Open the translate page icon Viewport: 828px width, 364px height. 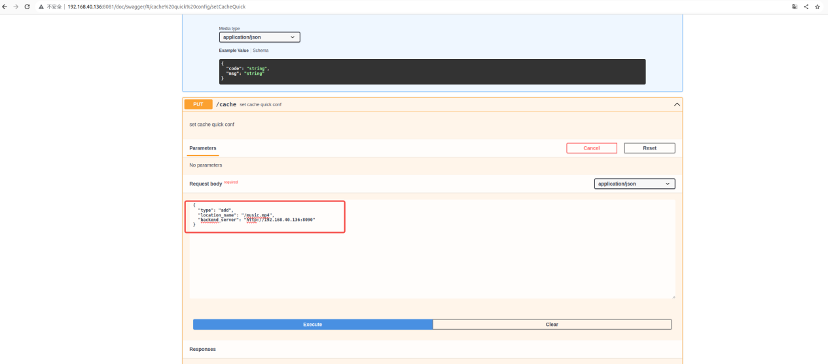click(x=794, y=7)
